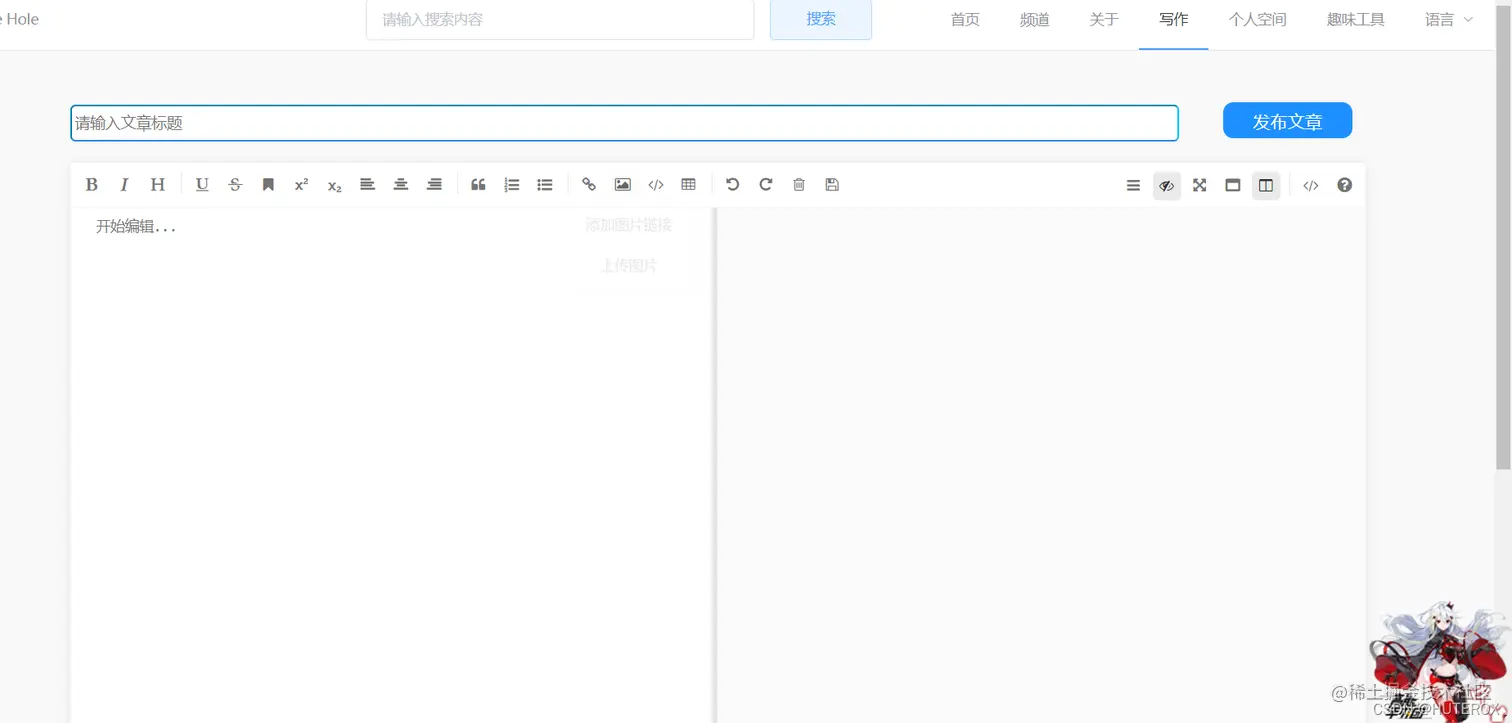Go to the 个人空间 menu item
Screen dimensions: 1512x723
1257,18
